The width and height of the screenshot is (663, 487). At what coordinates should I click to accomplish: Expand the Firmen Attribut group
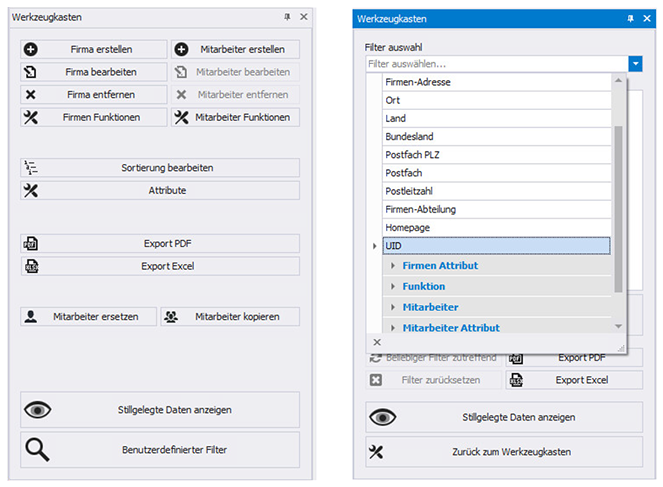click(393, 266)
